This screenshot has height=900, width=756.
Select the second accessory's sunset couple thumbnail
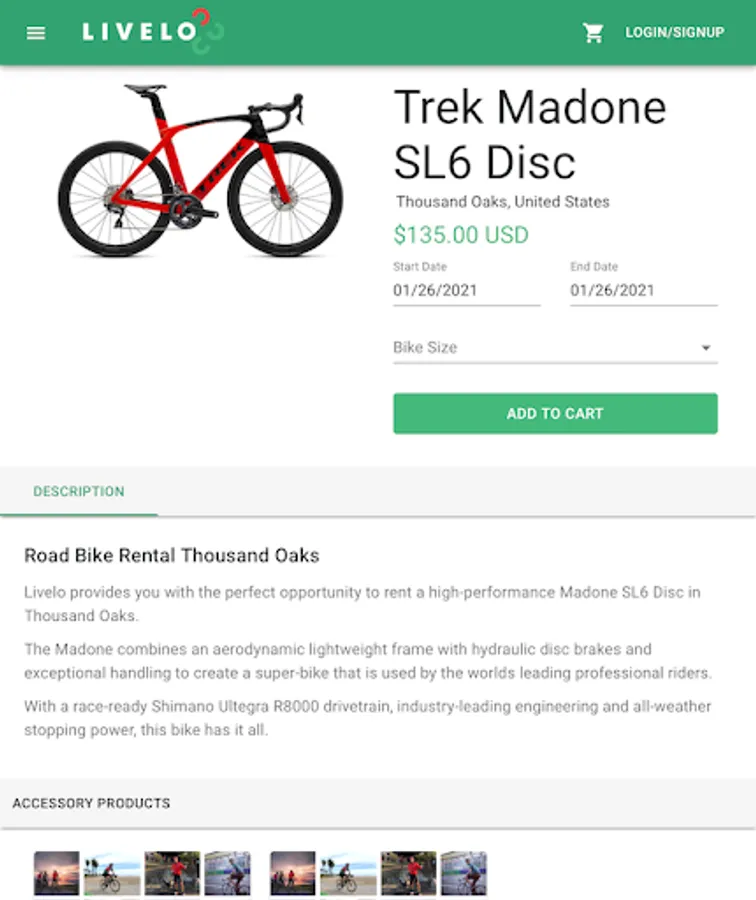click(x=293, y=873)
